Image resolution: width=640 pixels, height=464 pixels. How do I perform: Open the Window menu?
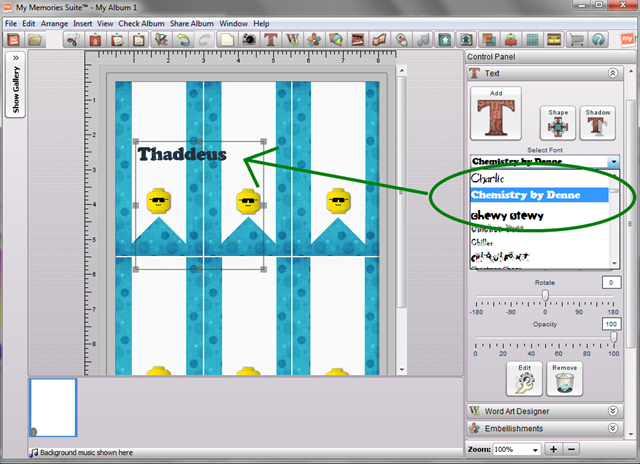[x=233, y=24]
